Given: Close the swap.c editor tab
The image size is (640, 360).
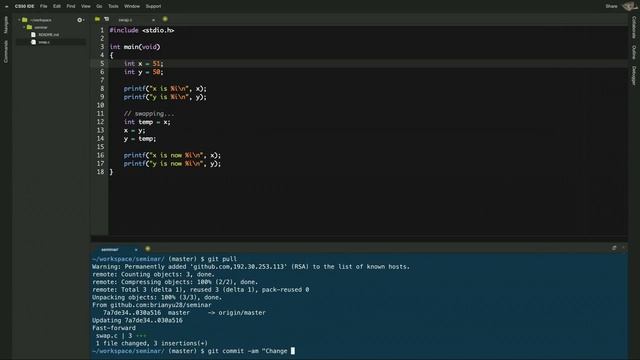Looking at the screenshot, I should tap(153, 20).
